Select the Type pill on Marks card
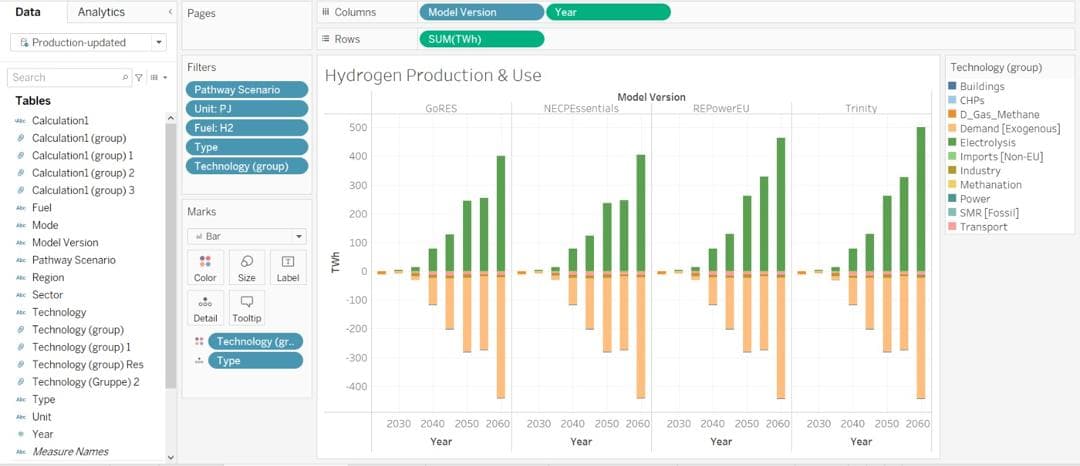Screen dimensions: 1080x466 pos(256,361)
